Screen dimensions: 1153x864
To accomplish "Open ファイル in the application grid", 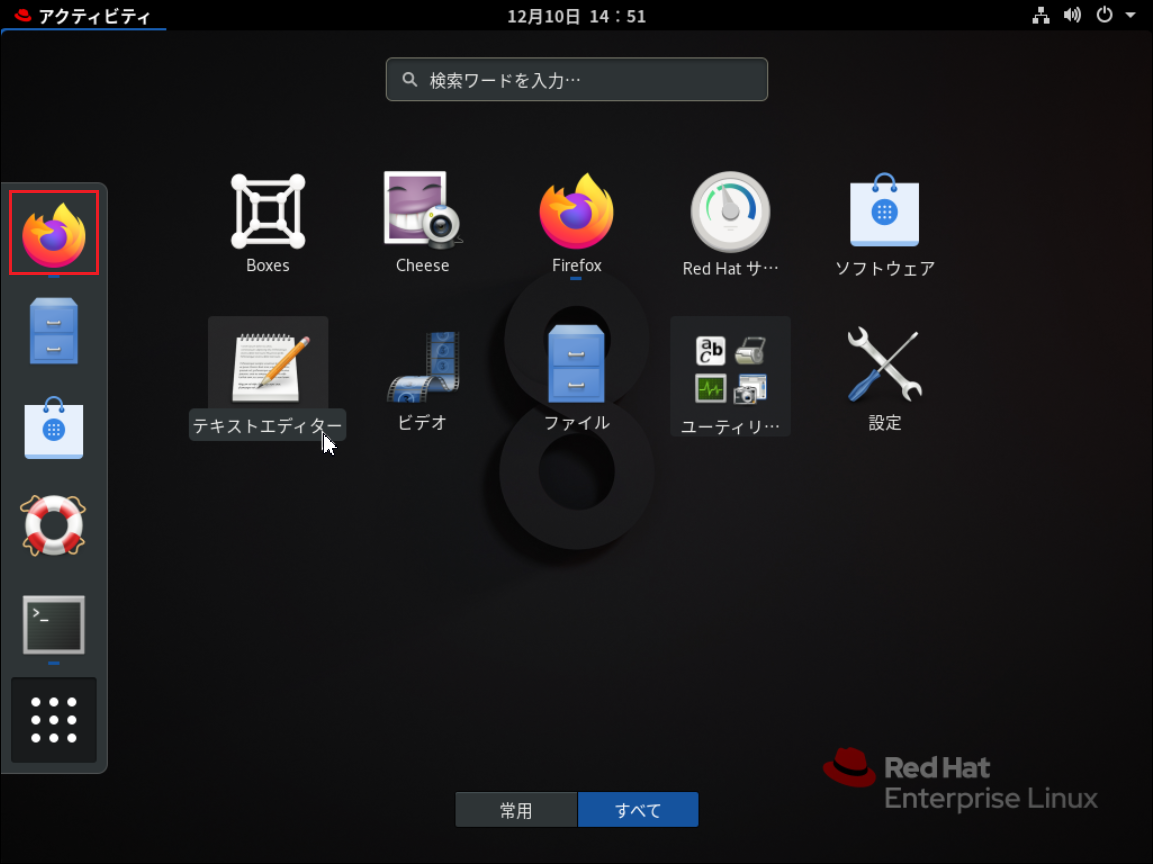I will pos(576,379).
